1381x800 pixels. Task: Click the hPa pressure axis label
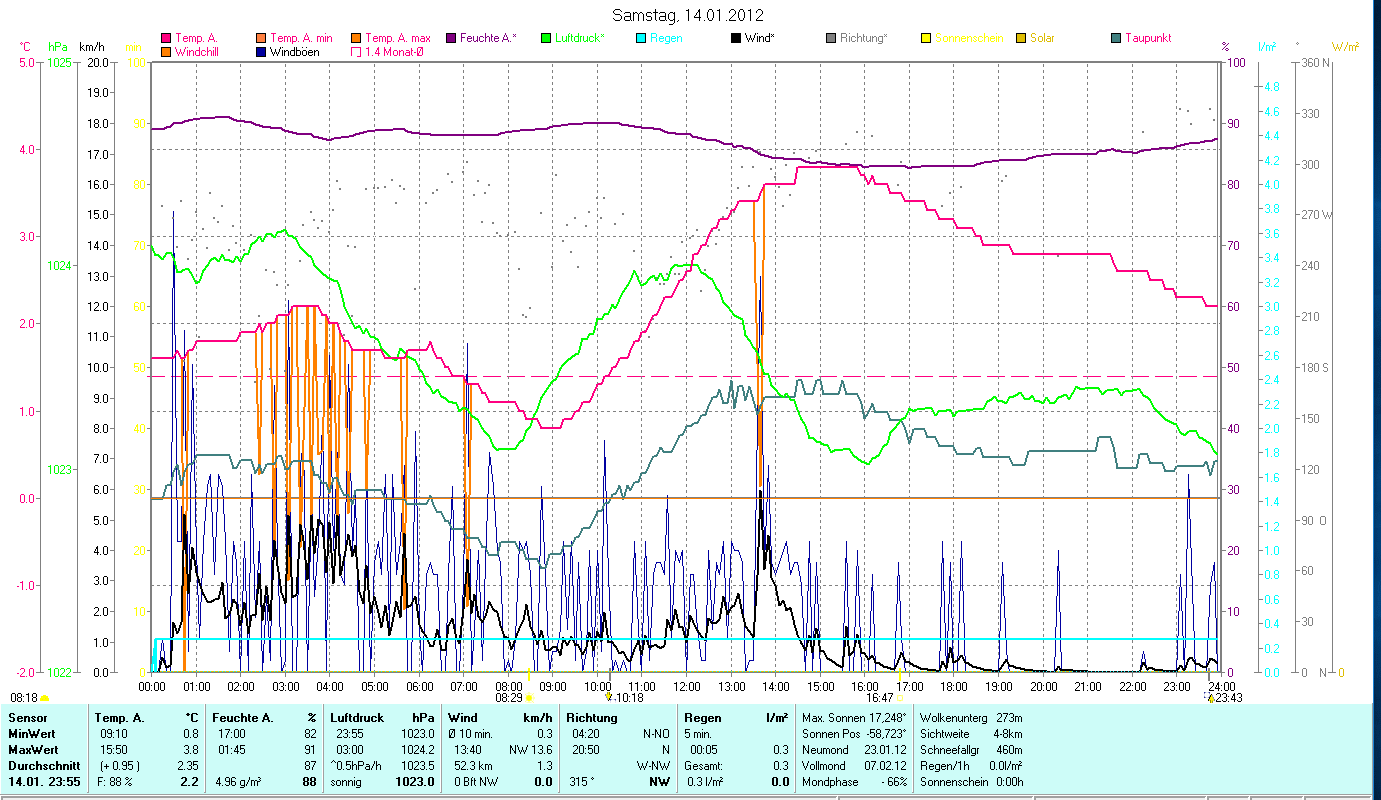click(x=58, y=46)
